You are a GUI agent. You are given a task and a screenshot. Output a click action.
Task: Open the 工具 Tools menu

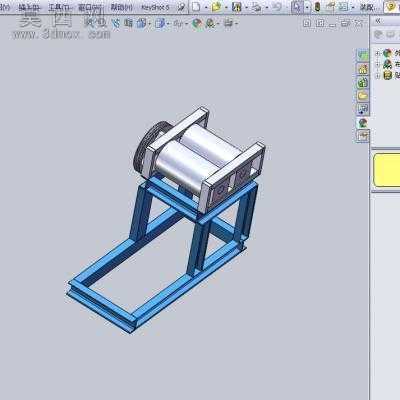(x=59, y=7)
